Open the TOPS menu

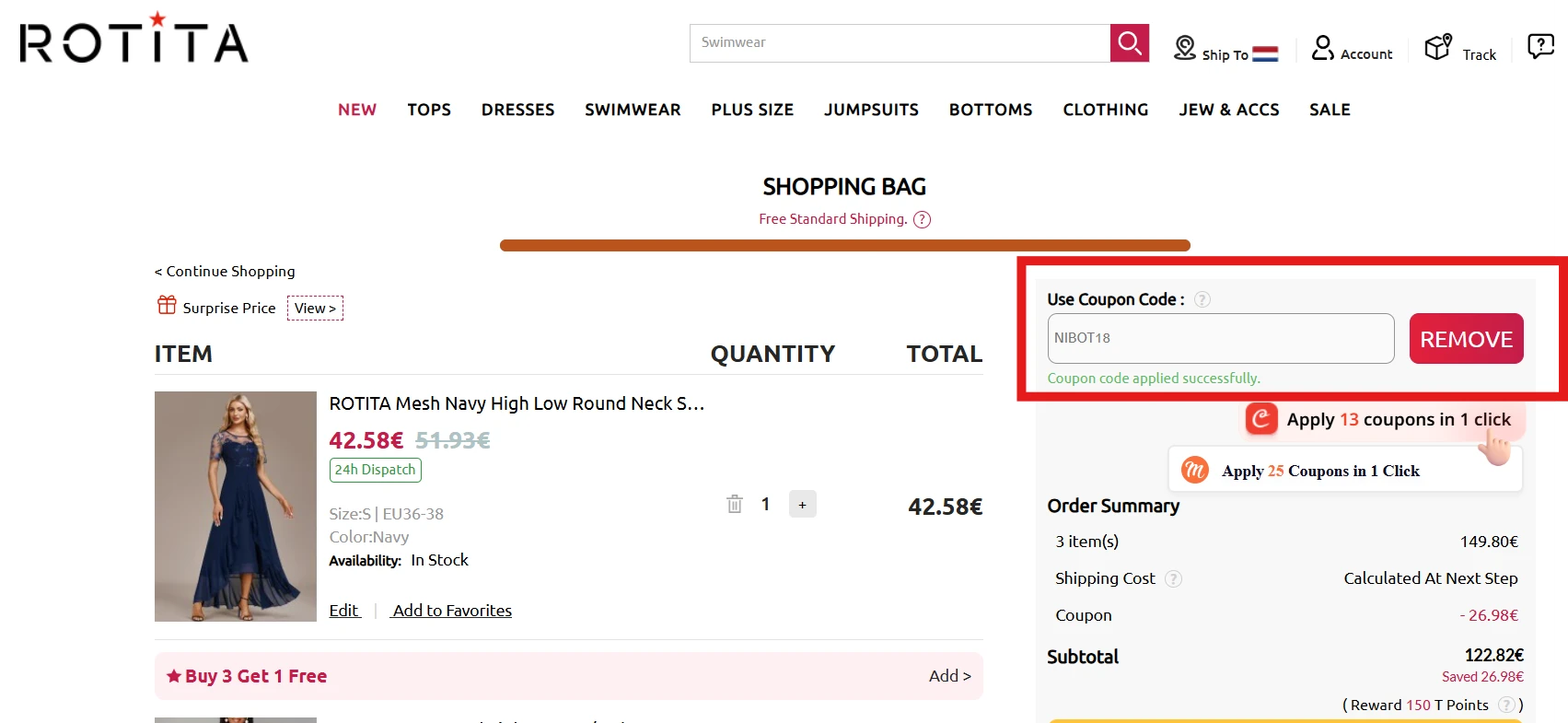[429, 110]
